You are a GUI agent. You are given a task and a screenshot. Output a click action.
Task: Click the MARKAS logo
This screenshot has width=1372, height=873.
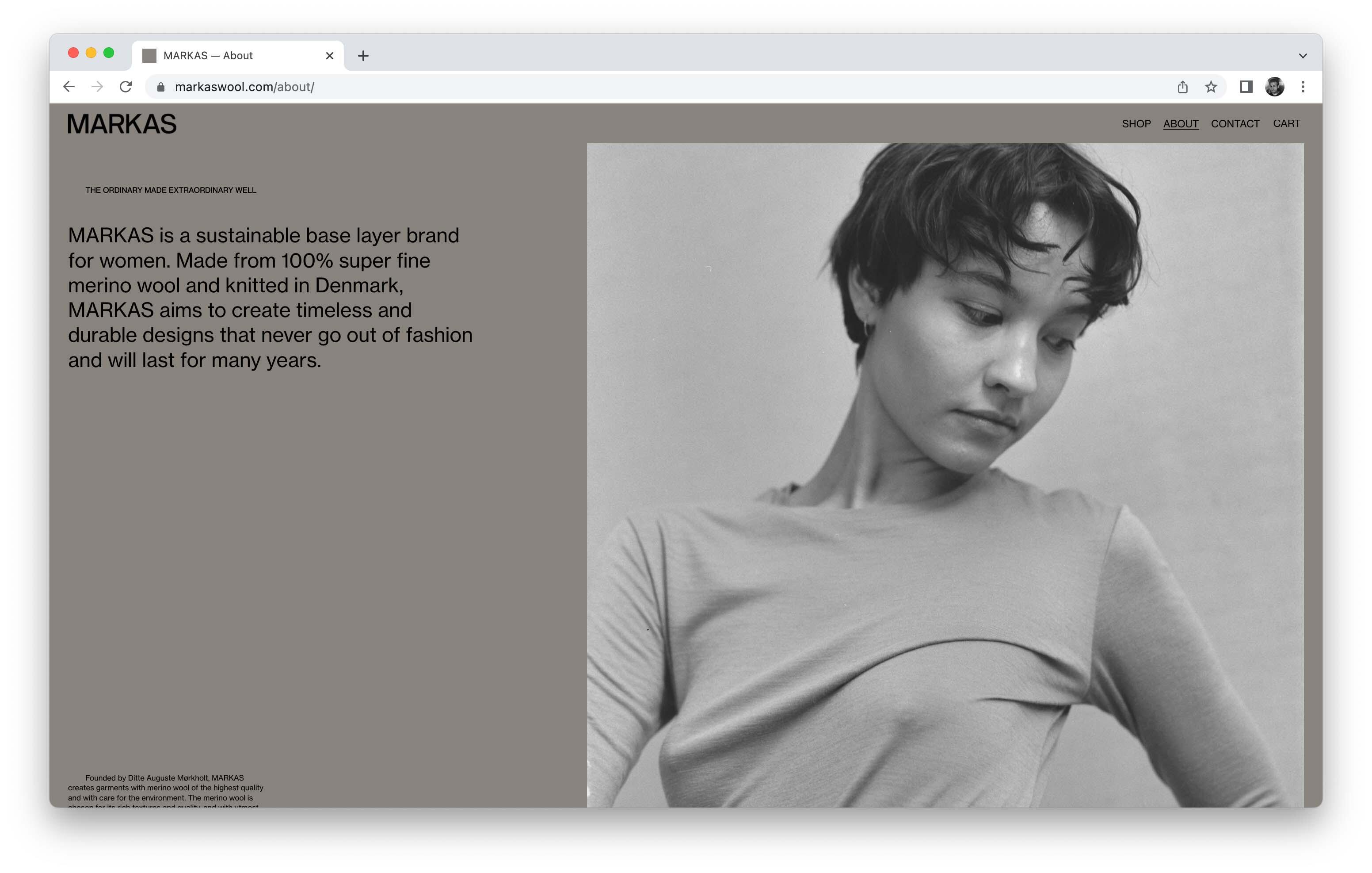coord(122,124)
